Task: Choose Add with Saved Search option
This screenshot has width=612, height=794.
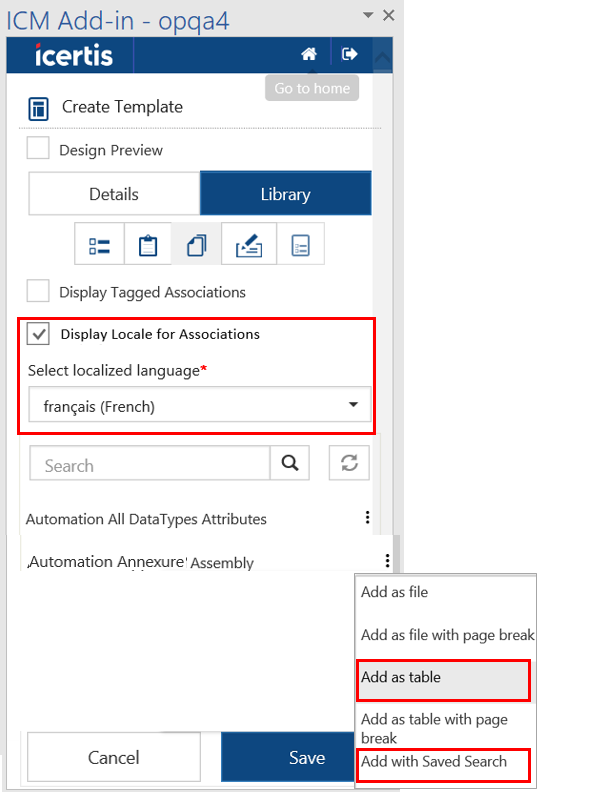Action: 443,762
